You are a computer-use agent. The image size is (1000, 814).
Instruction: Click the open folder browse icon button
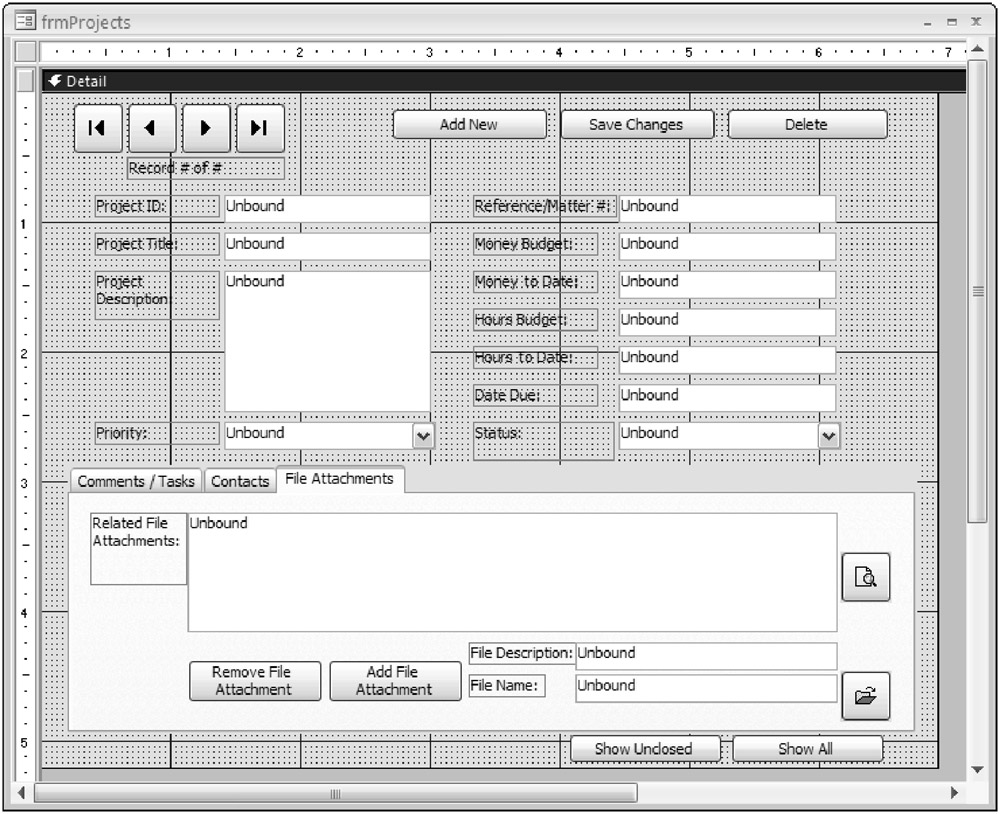(x=865, y=696)
